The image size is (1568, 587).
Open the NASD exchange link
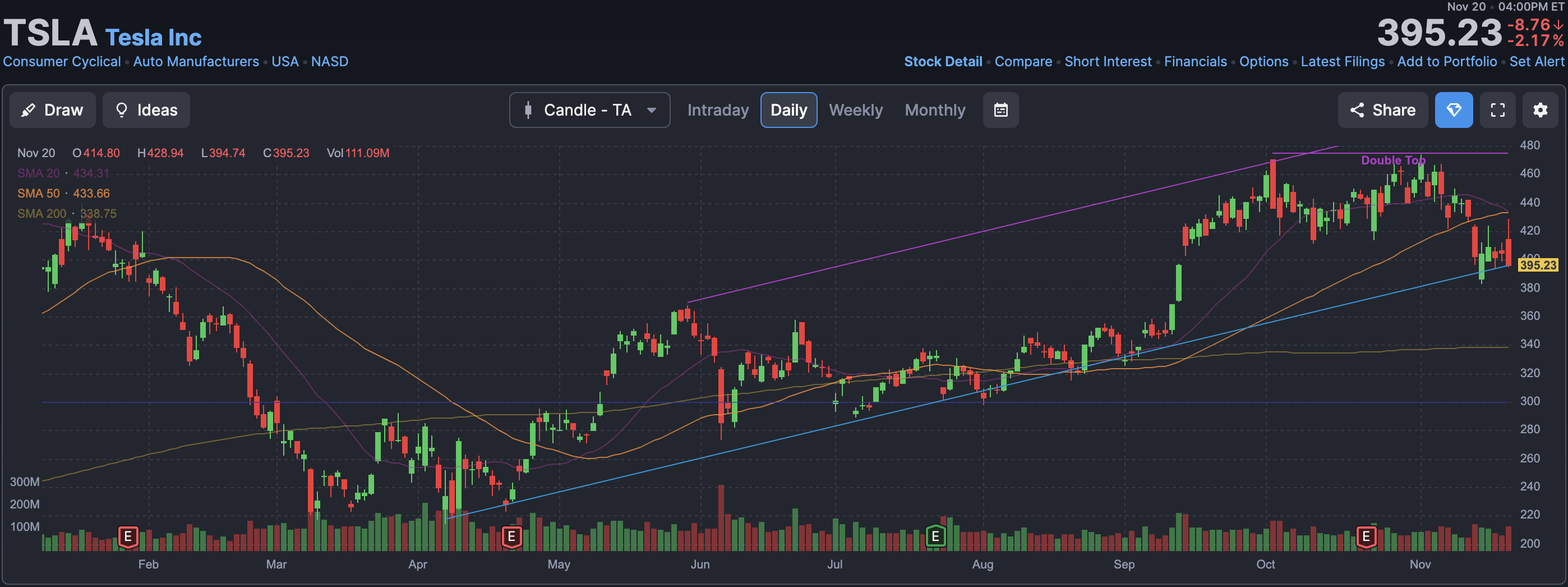(x=329, y=62)
